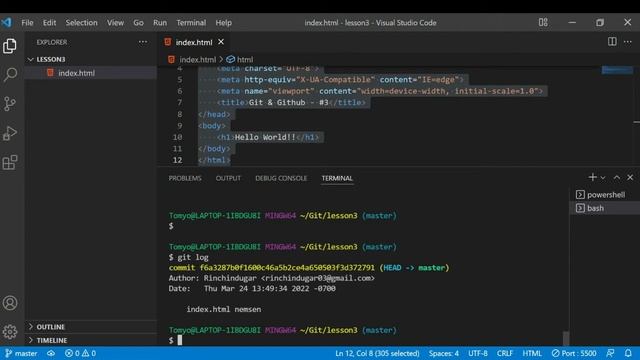Open the Terminal menu
This screenshot has width=640, height=360.
191,22
